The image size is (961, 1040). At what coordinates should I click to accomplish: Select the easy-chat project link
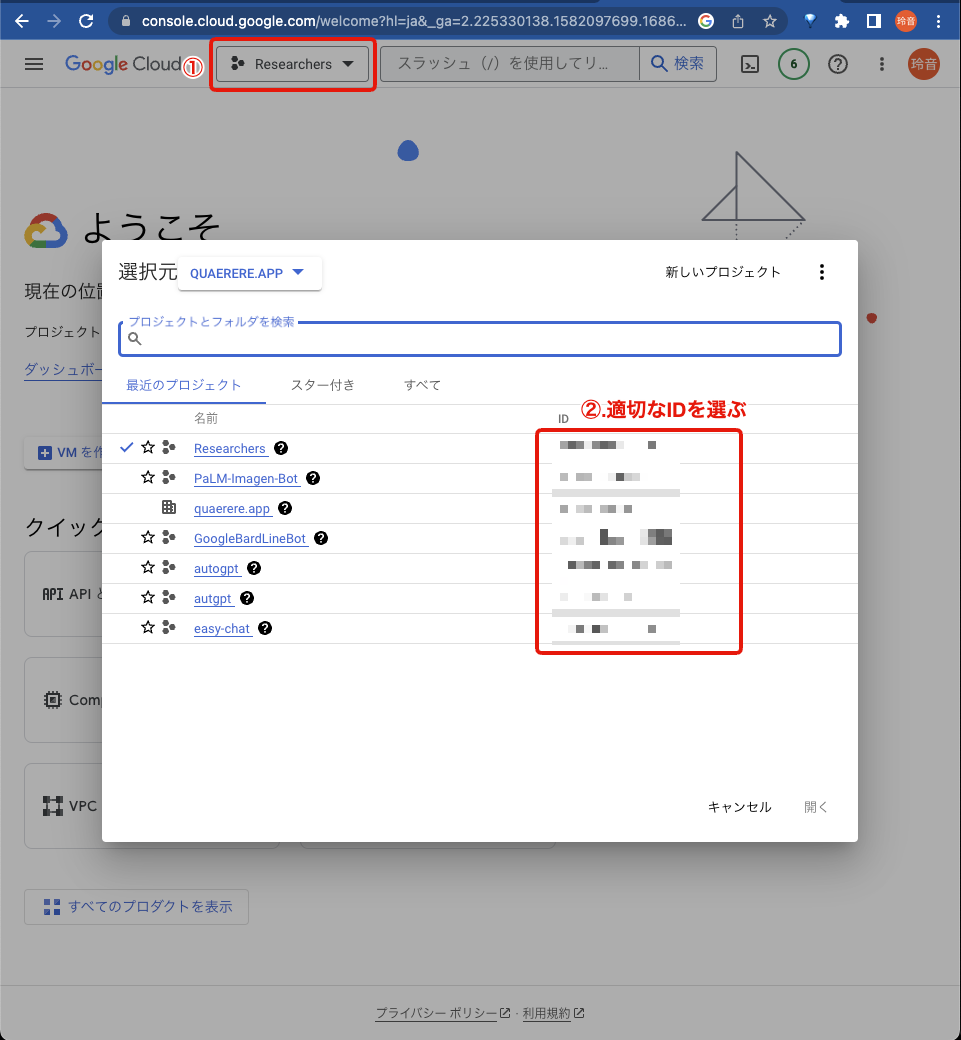(x=222, y=629)
